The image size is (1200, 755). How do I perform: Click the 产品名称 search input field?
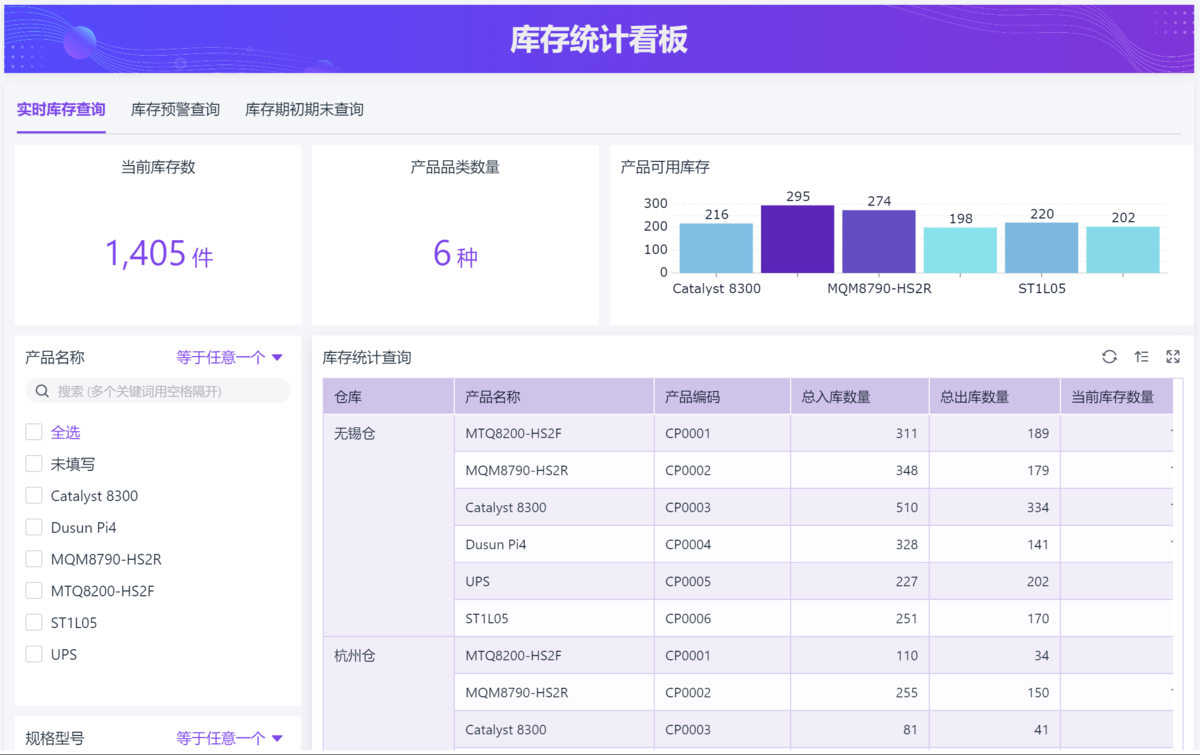(165, 391)
